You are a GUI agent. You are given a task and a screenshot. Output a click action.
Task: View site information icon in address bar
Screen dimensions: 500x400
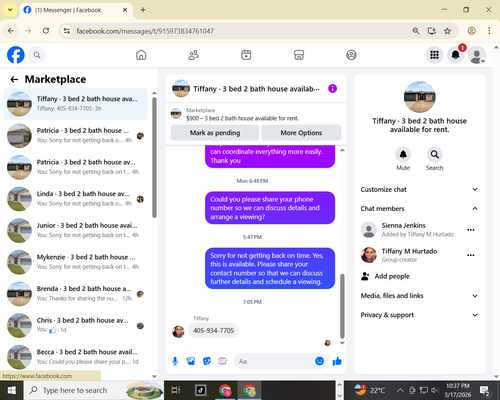(67, 31)
